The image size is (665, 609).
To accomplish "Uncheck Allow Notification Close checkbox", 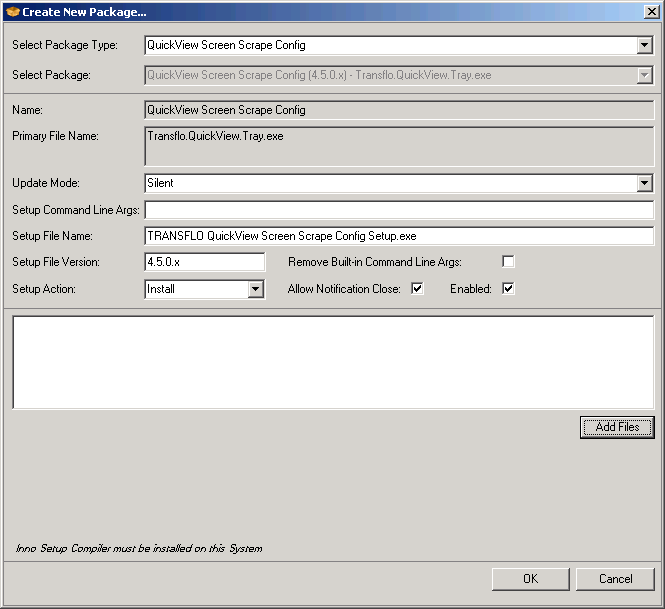I will tap(417, 288).
